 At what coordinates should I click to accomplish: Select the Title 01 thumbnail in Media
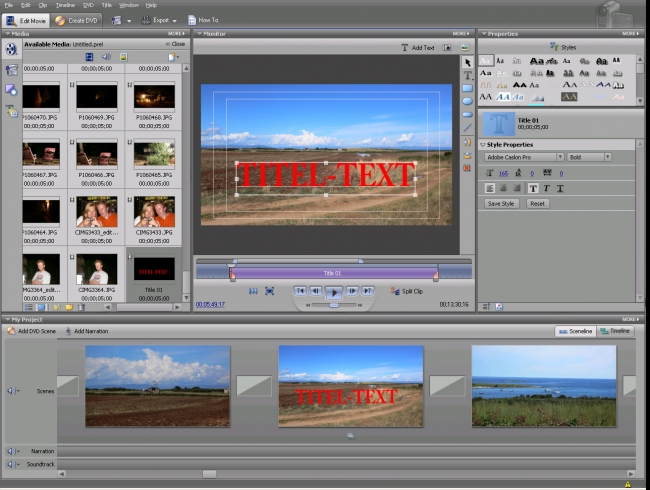point(154,269)
